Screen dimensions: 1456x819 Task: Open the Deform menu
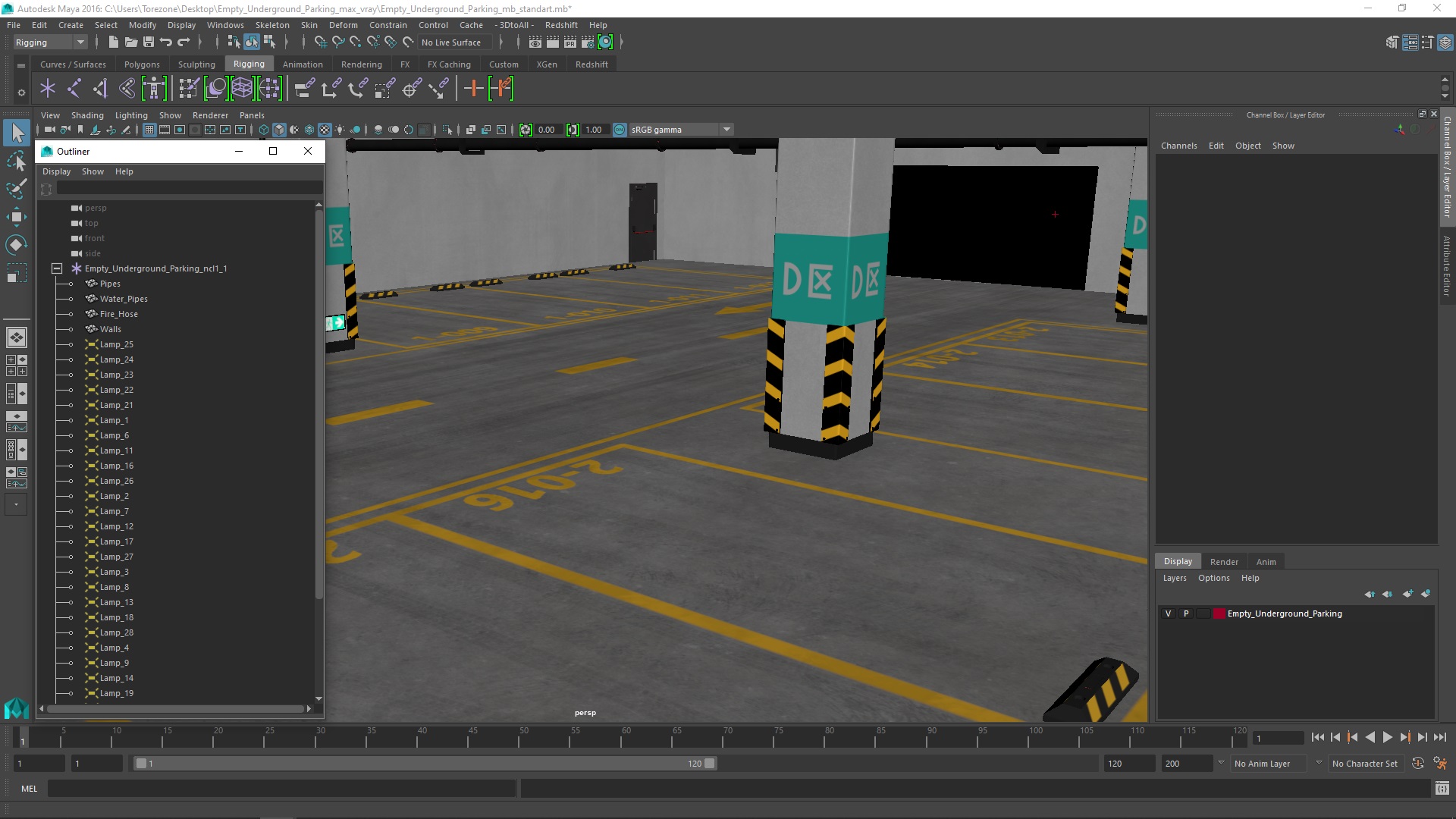[x=343, y=25]
